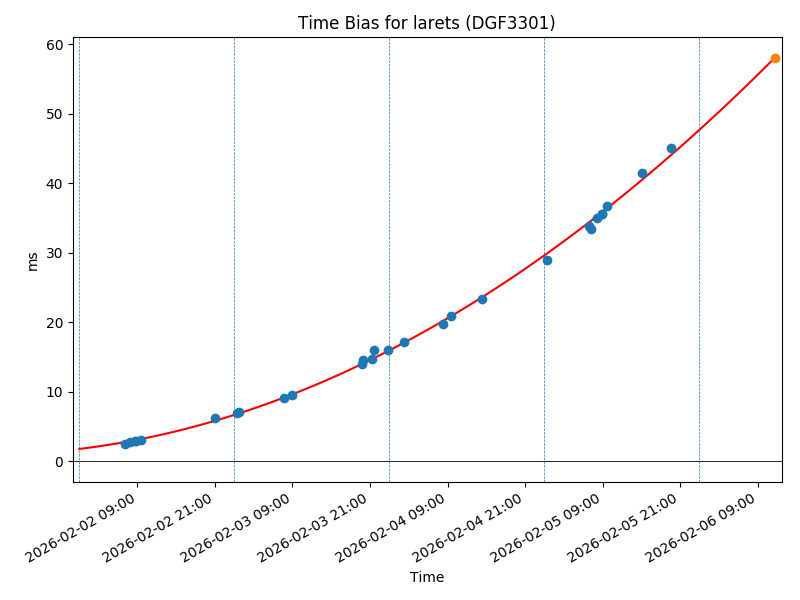
Task: Click the blue data point near 29 ms
Action: coord(547,260)
